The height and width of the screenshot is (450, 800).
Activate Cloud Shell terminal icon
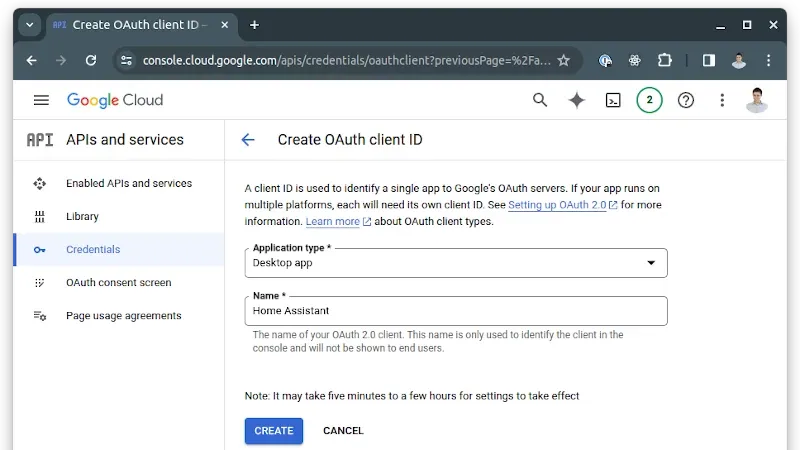click(x=613, y=101)
